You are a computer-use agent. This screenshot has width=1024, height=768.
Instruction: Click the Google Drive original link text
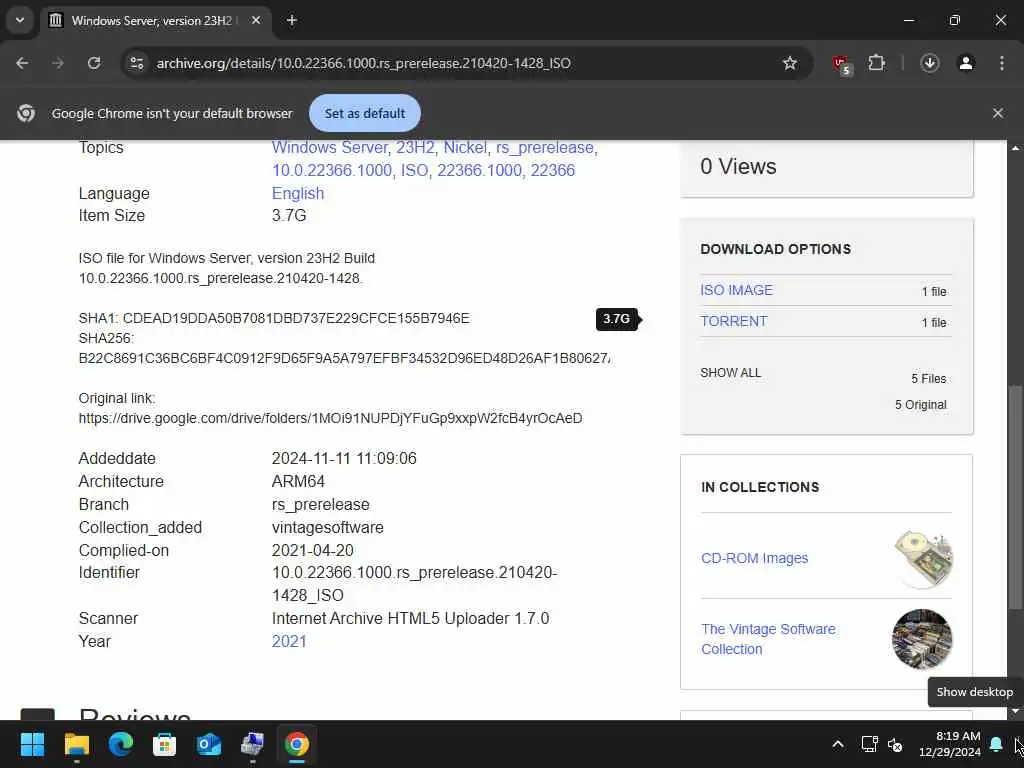(x=330, y=418)
